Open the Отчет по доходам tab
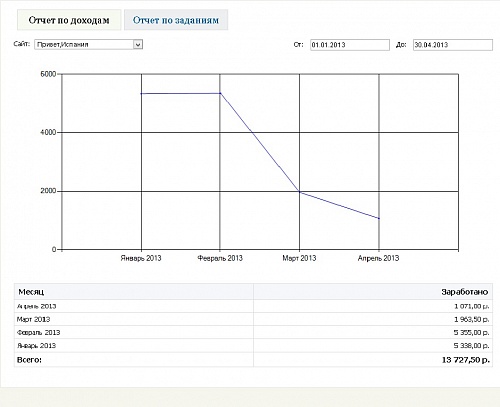This screenshot has height=407, width=500. 69,20
